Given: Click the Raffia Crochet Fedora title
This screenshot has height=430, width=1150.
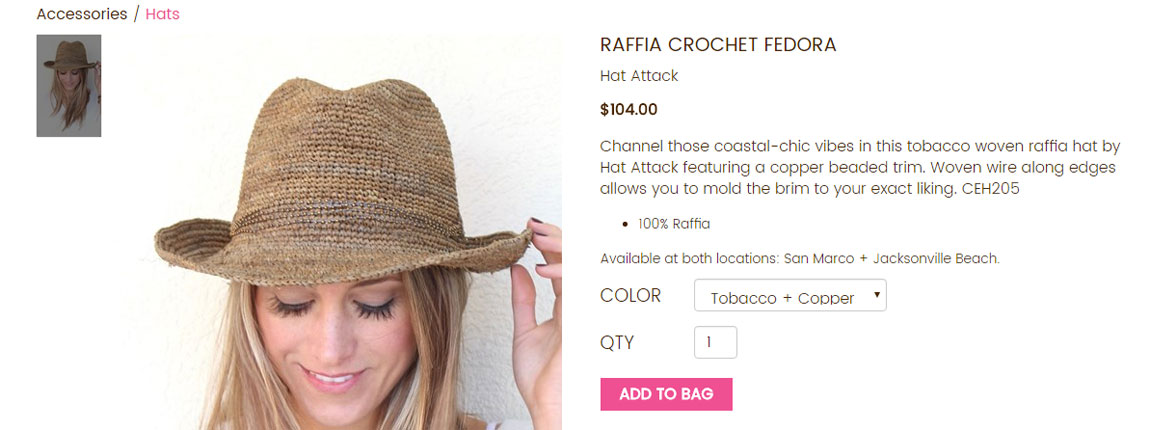Looking at the screenshot, I should [x=718, y=45].
